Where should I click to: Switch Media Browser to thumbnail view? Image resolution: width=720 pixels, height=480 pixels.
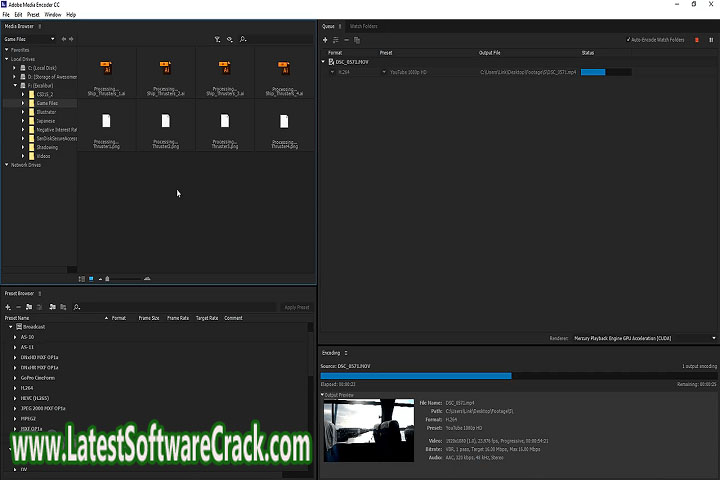point(90,278)
